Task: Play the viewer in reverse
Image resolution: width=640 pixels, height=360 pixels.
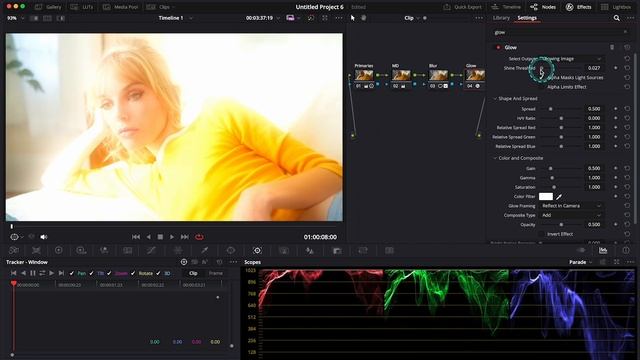Action: tap(149, 237)
